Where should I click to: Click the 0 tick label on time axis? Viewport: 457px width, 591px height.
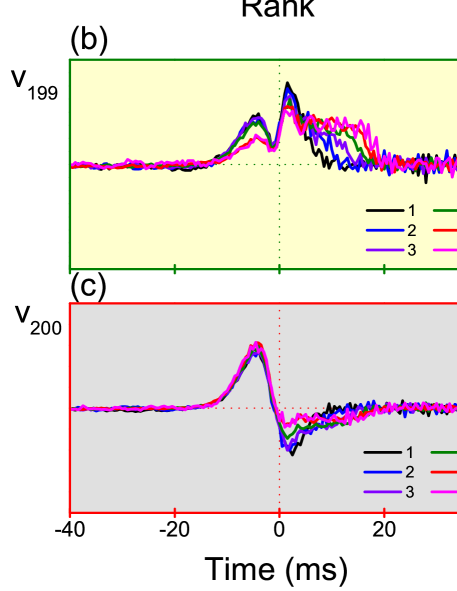pos(279,530)
